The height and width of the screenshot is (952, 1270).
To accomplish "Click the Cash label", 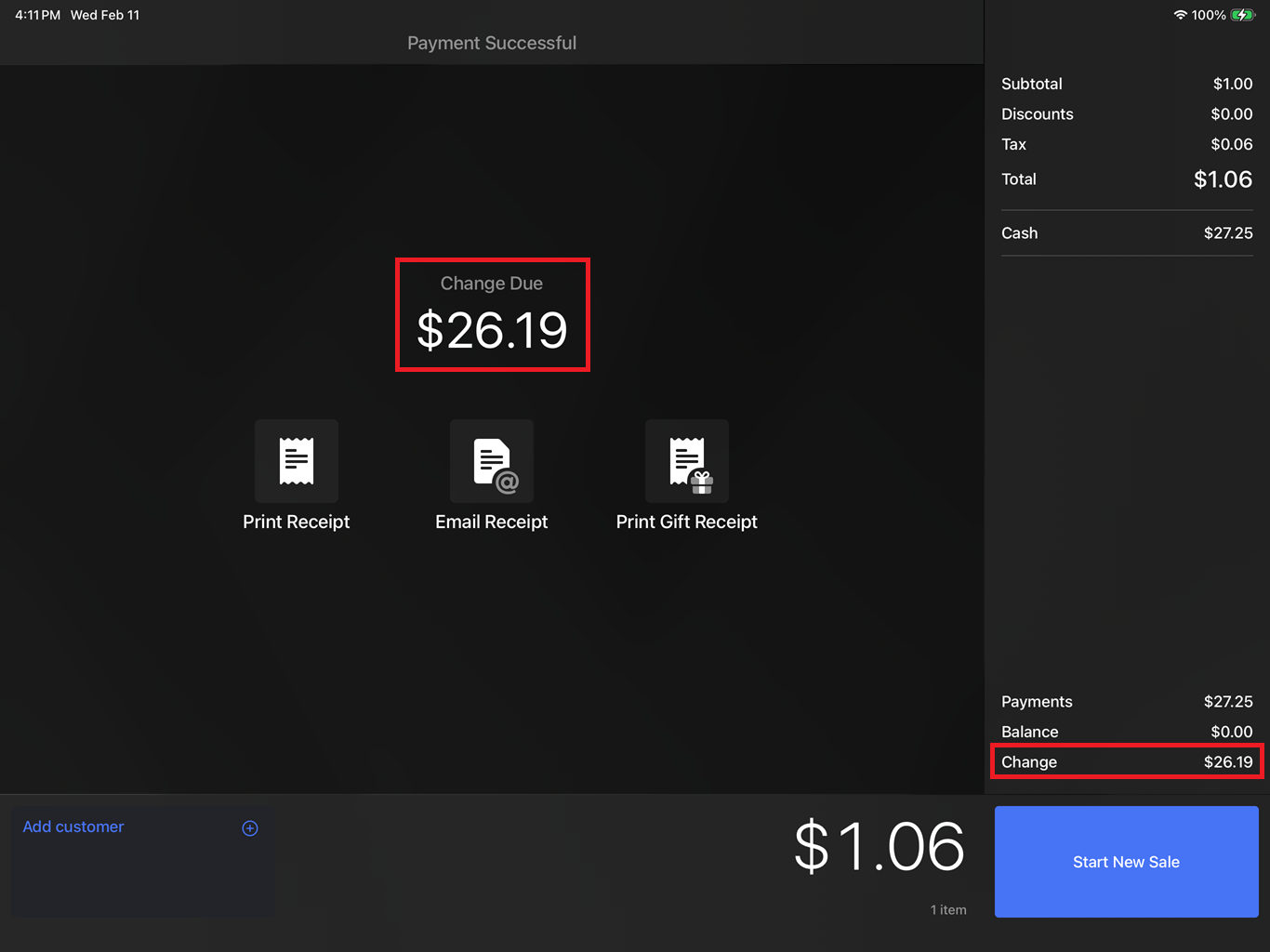I will [1020, 233].
